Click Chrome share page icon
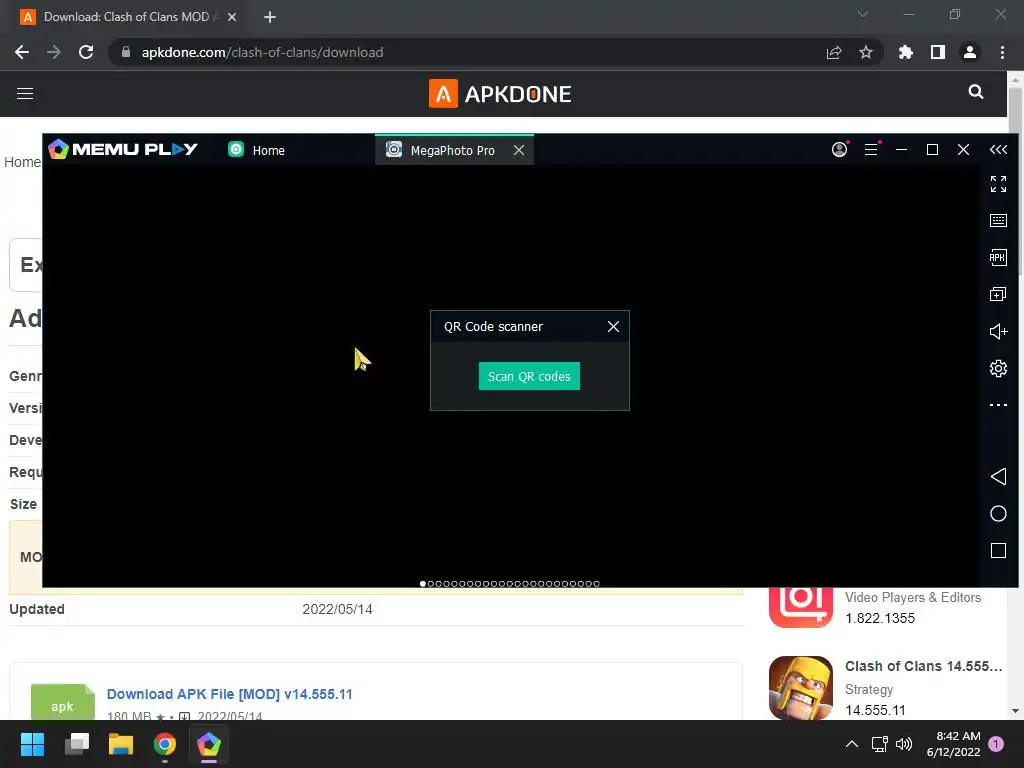Image resolution: width=1024 pixels, height=768 pixels. tap(834, 52)
